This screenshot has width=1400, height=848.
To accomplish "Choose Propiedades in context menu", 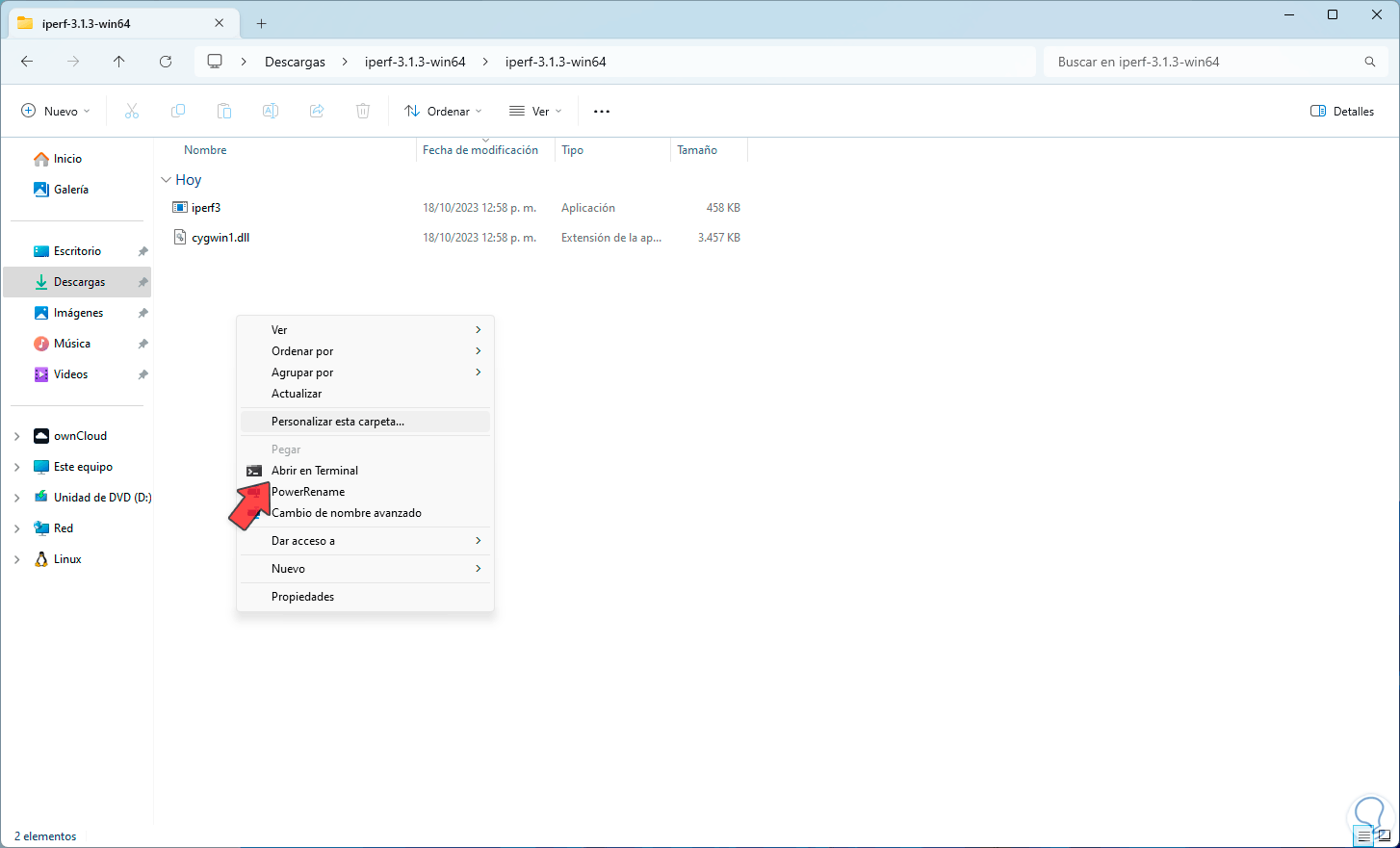I will pyautogui.click(x=365, y=597).
